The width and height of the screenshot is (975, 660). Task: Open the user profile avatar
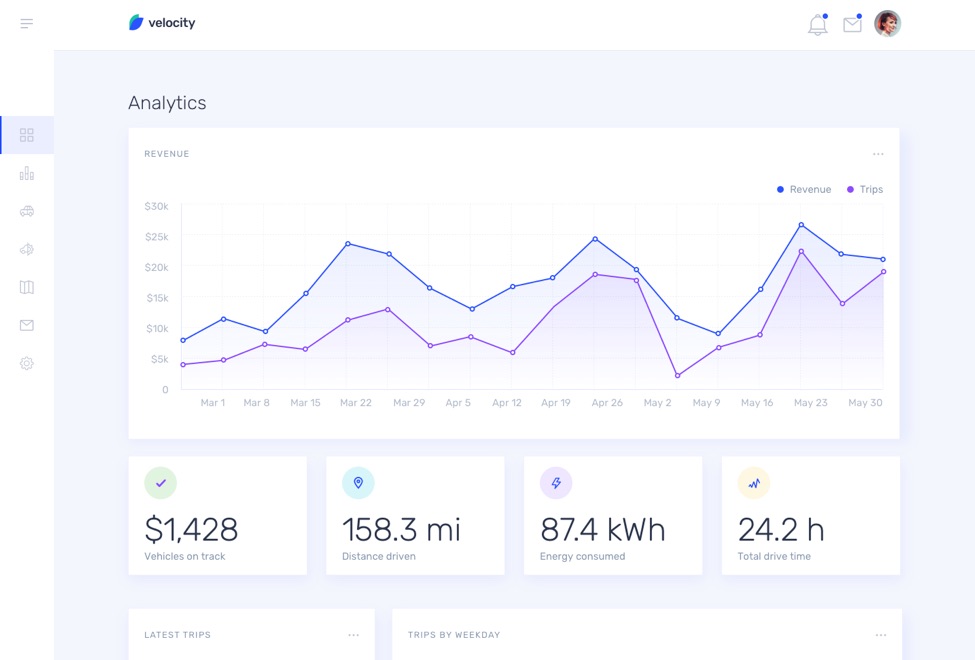coord(887,24)
